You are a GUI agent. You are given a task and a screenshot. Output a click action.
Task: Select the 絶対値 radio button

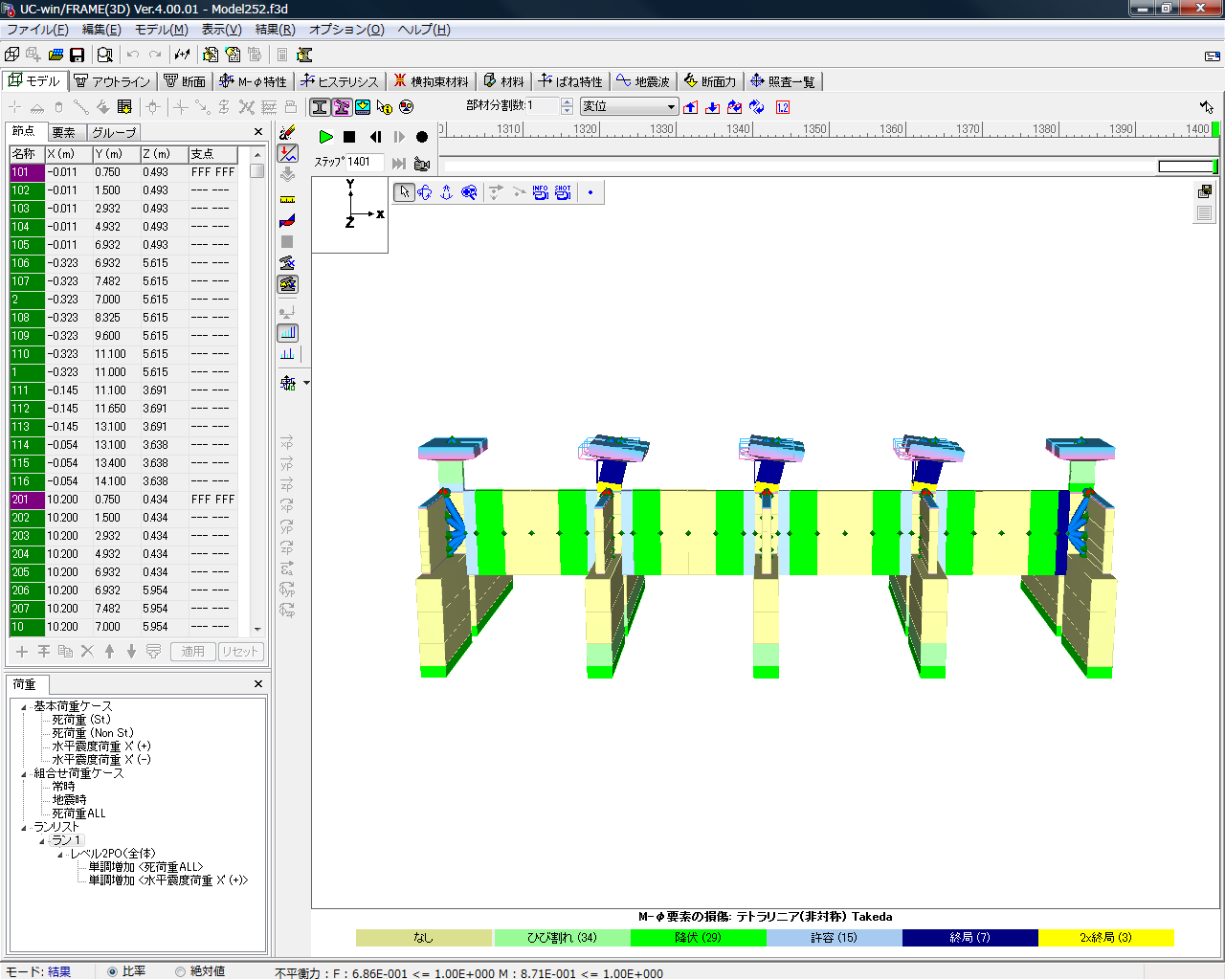coord(180,971)
